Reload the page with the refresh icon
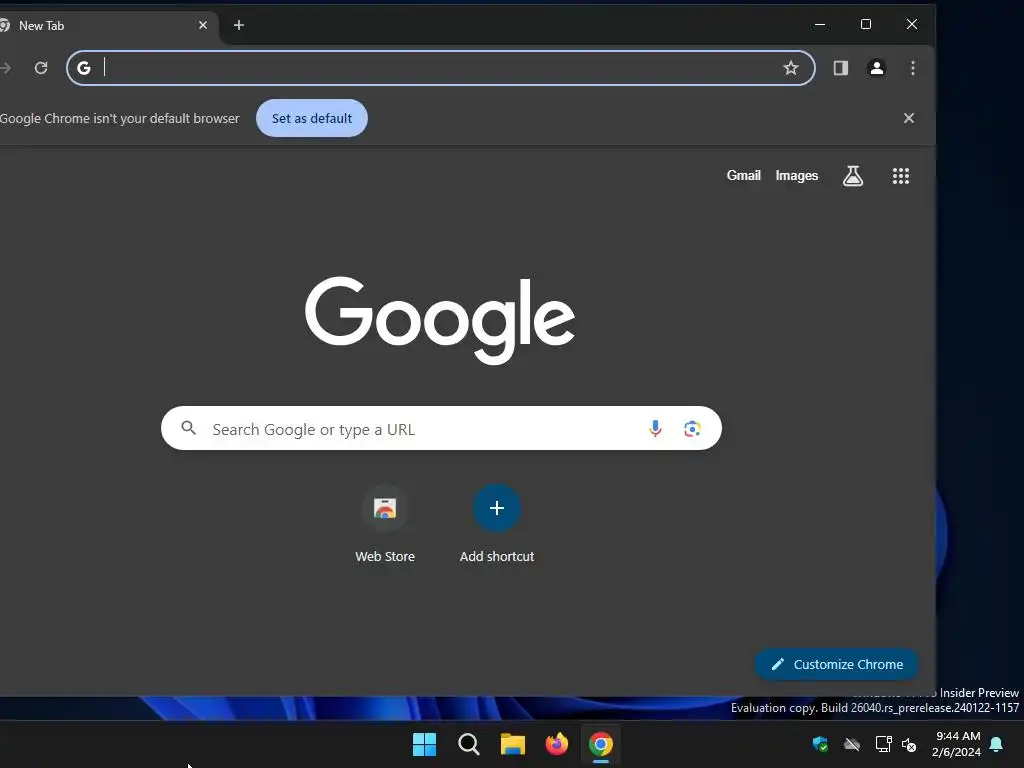This screenshot has height=768, width=1024. pos(41,68)
